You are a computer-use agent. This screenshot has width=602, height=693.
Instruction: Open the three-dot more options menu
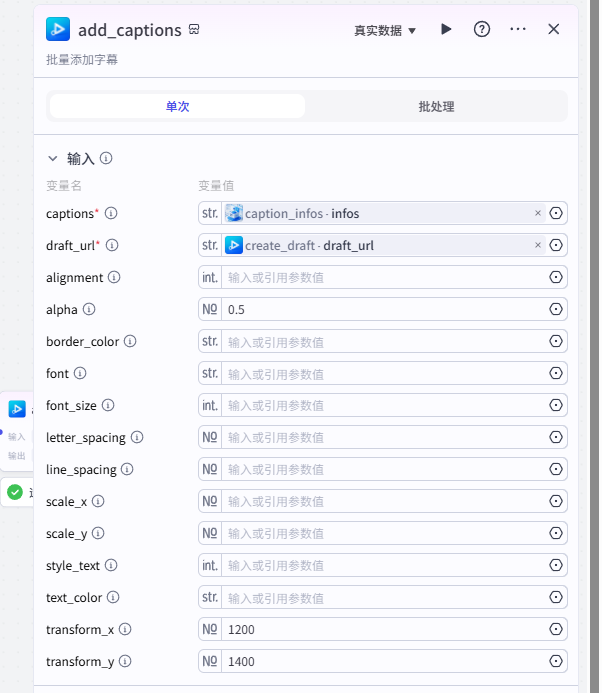[x=518, y=30]
